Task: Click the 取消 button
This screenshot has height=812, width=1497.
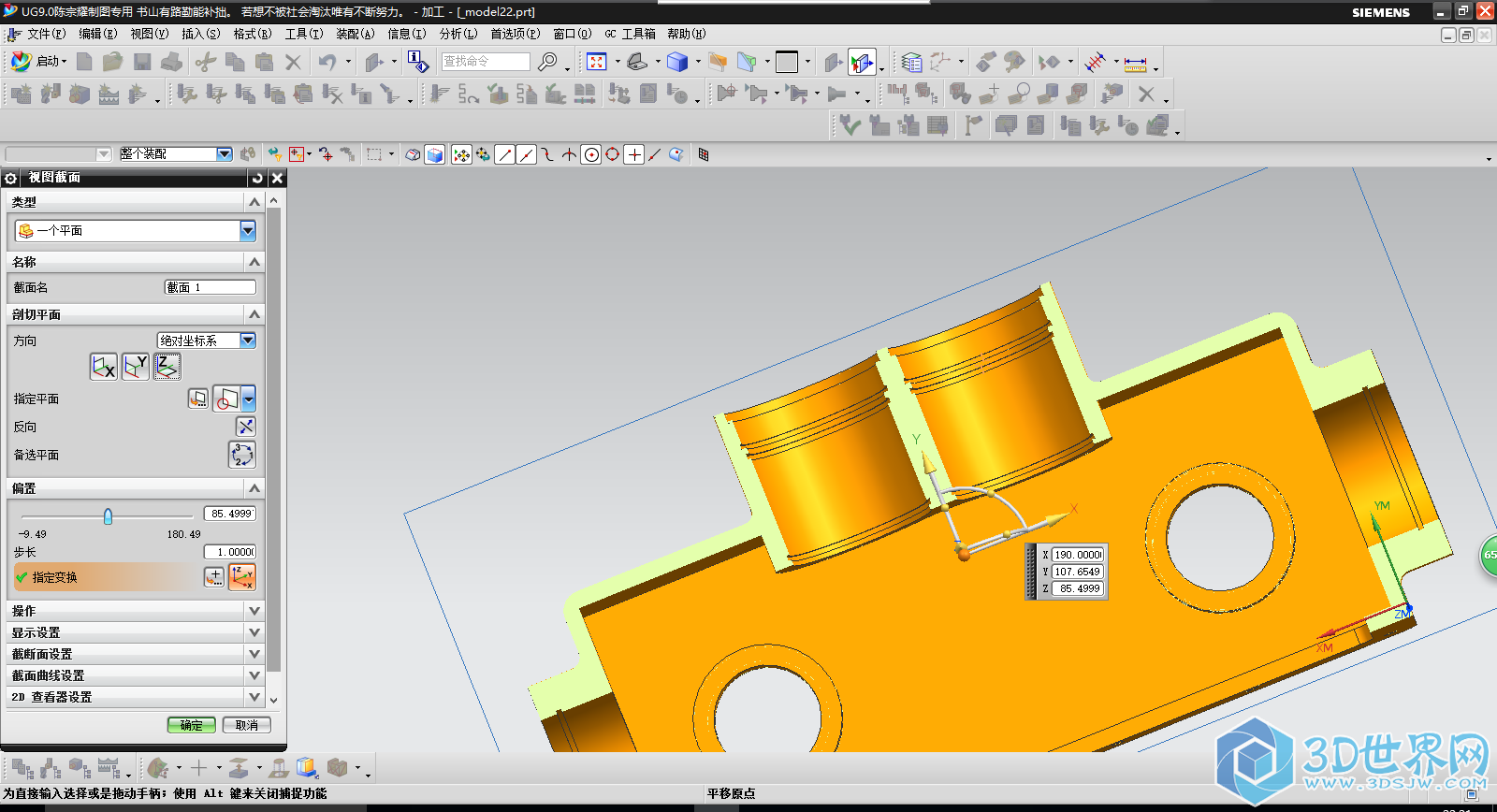Action: [247, 725]
